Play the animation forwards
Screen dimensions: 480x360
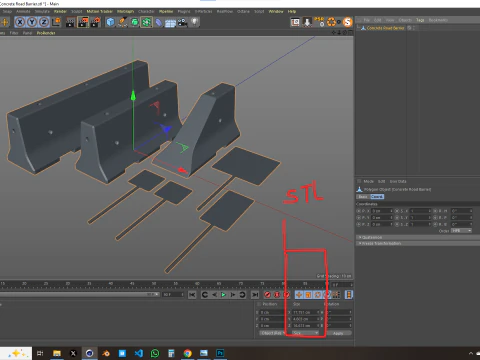point(223,295)
